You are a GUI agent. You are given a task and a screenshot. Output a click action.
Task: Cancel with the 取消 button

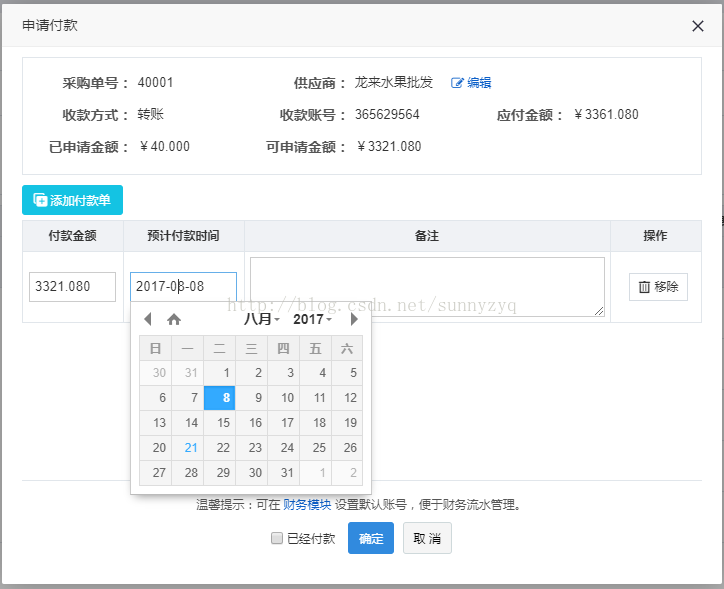coord(427,538)
